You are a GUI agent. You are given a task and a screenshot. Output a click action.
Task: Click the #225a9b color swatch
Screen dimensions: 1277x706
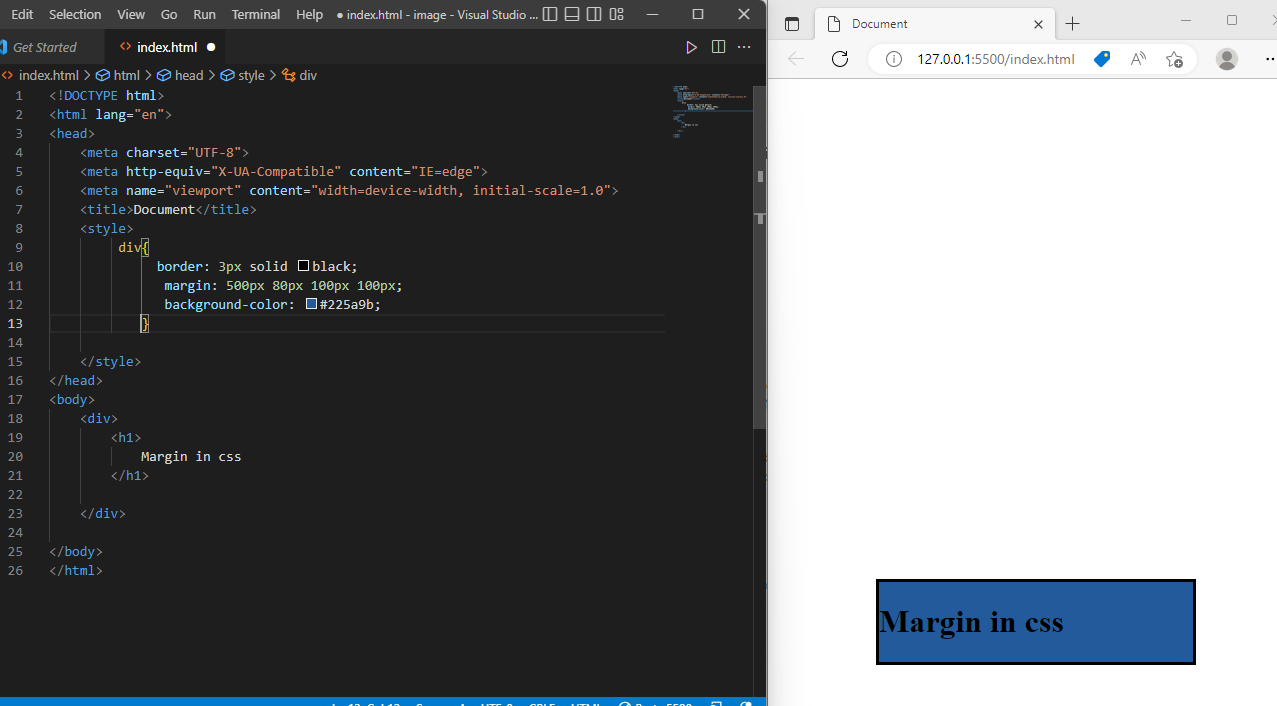pyautogui.click(x=311, y=304)
